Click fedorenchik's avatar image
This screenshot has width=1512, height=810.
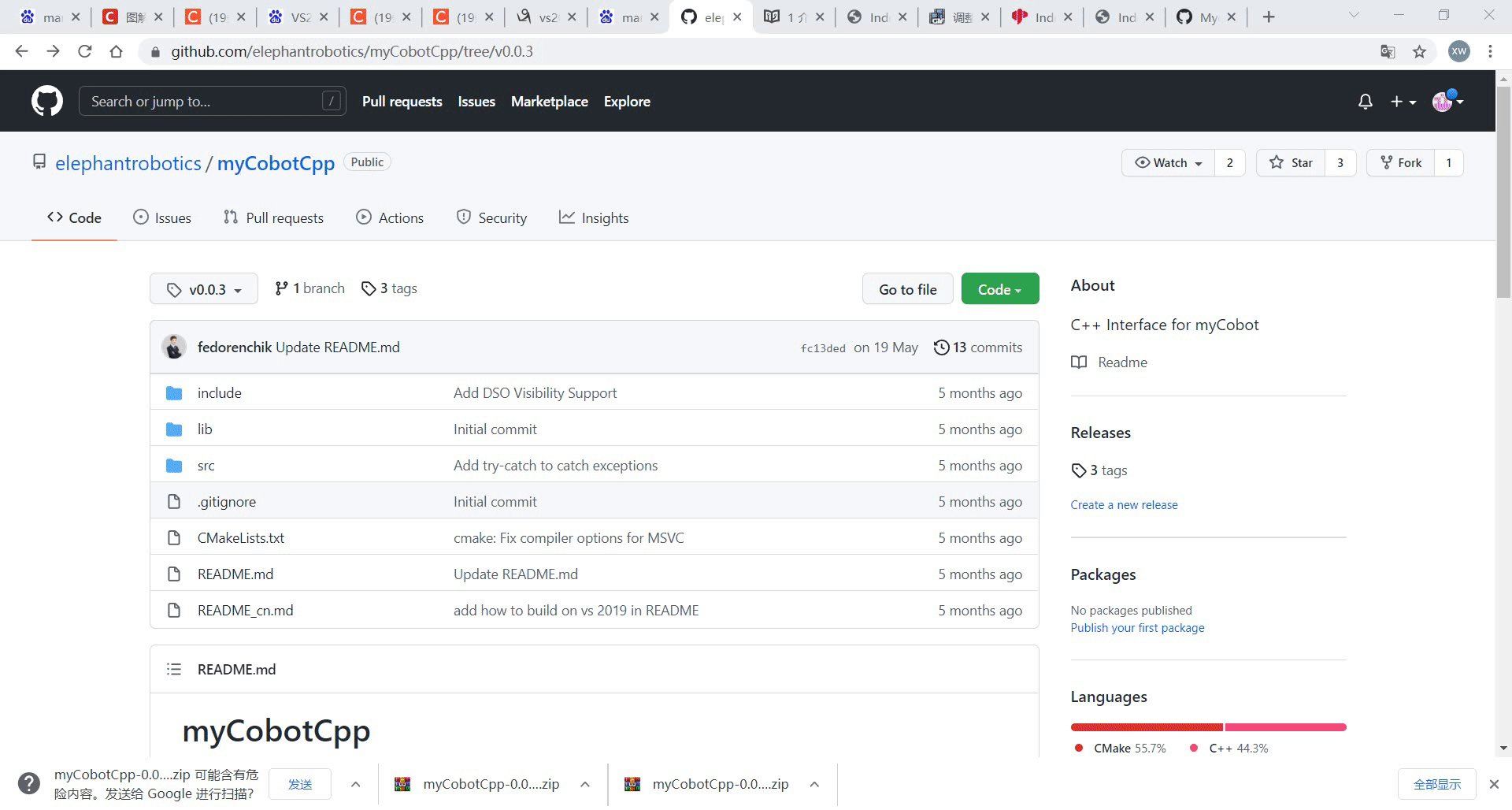pos(174,347)
